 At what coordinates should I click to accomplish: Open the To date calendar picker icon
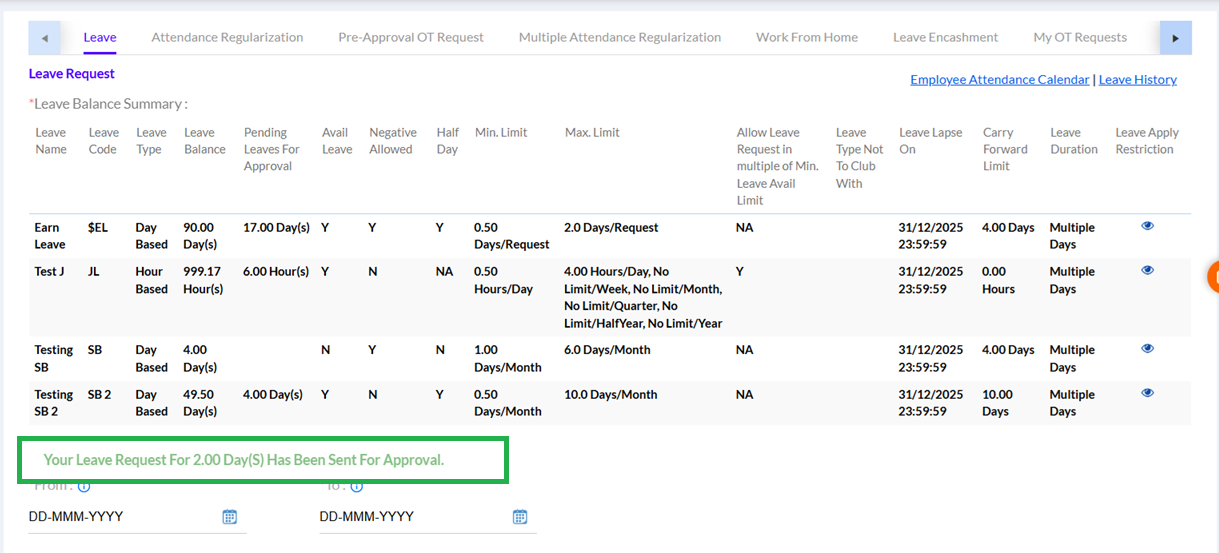tap(520, 517)
